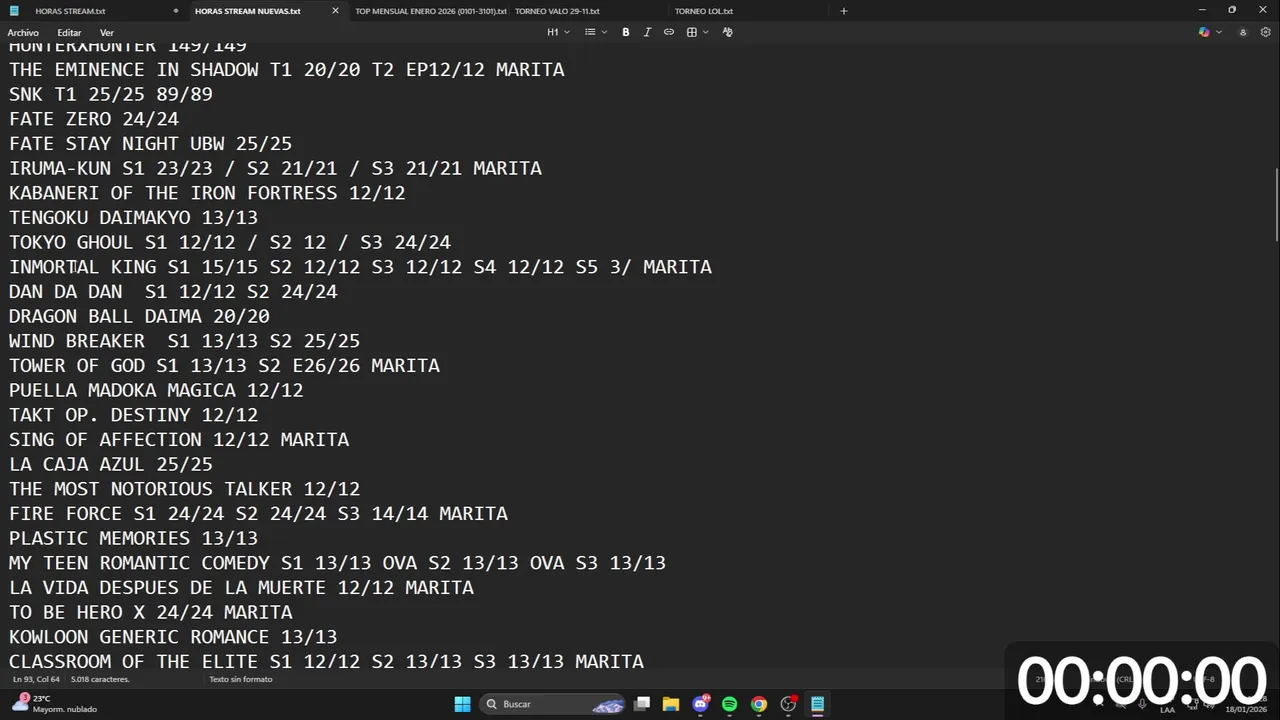The image size is (1280, 720).
Task: Open the account profile icon
Action: [1243, 32]
